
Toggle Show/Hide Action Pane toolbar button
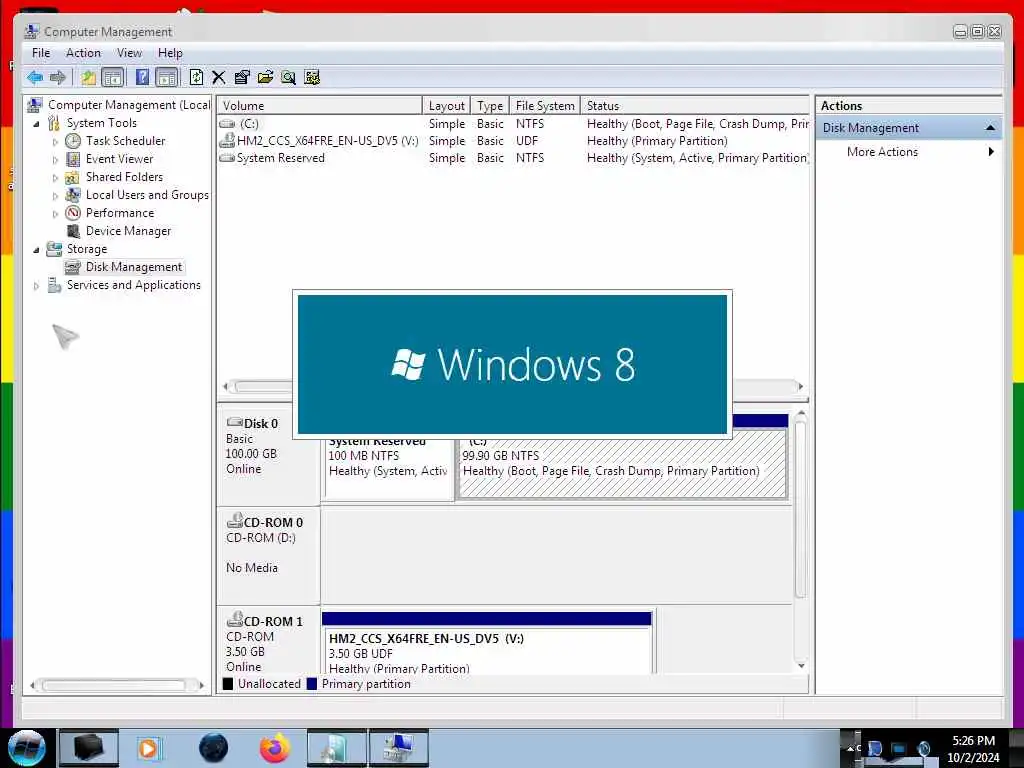[167, 78]
